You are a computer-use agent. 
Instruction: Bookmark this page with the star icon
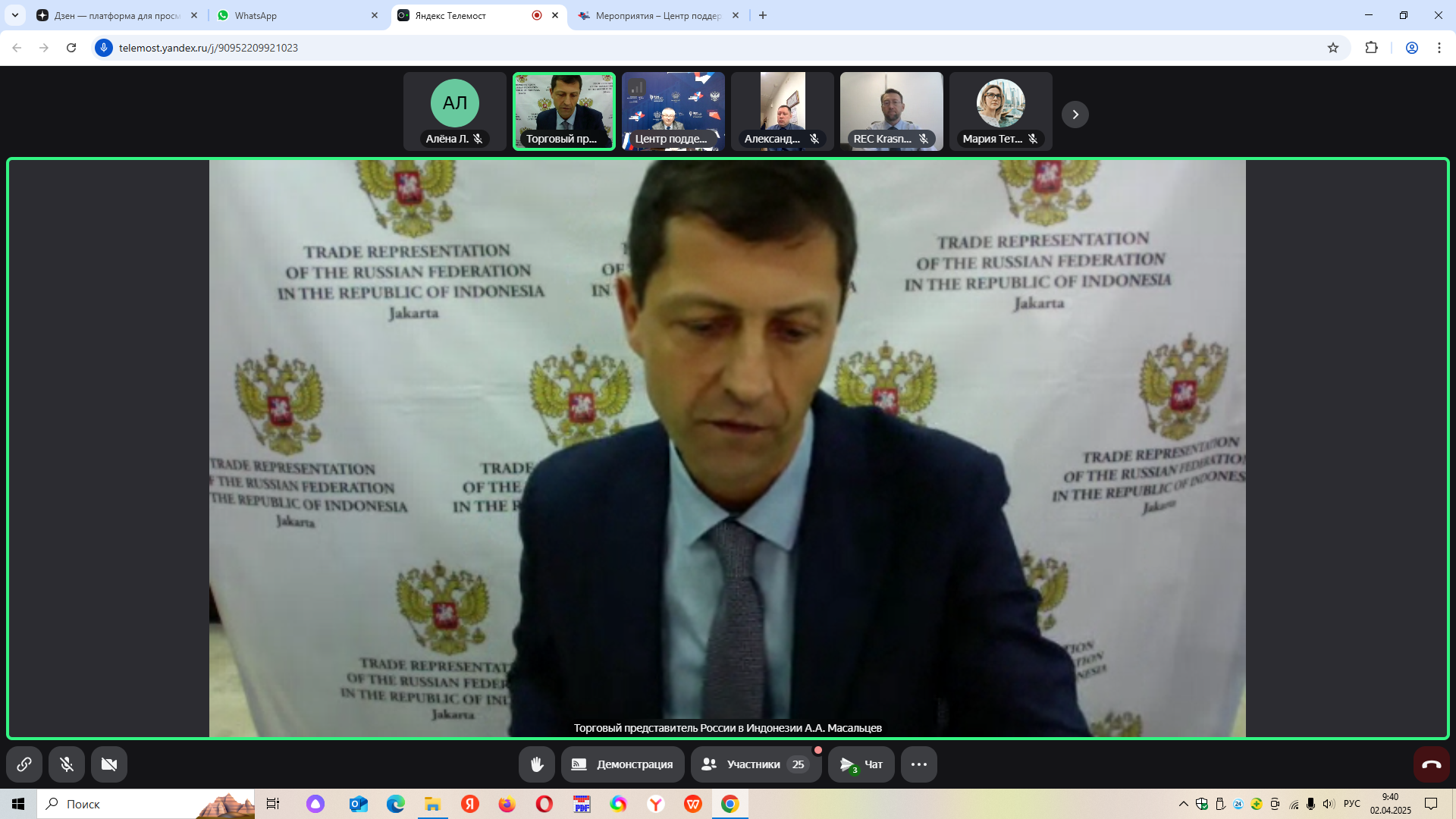pyautogui.click(x=1333, y=48)
